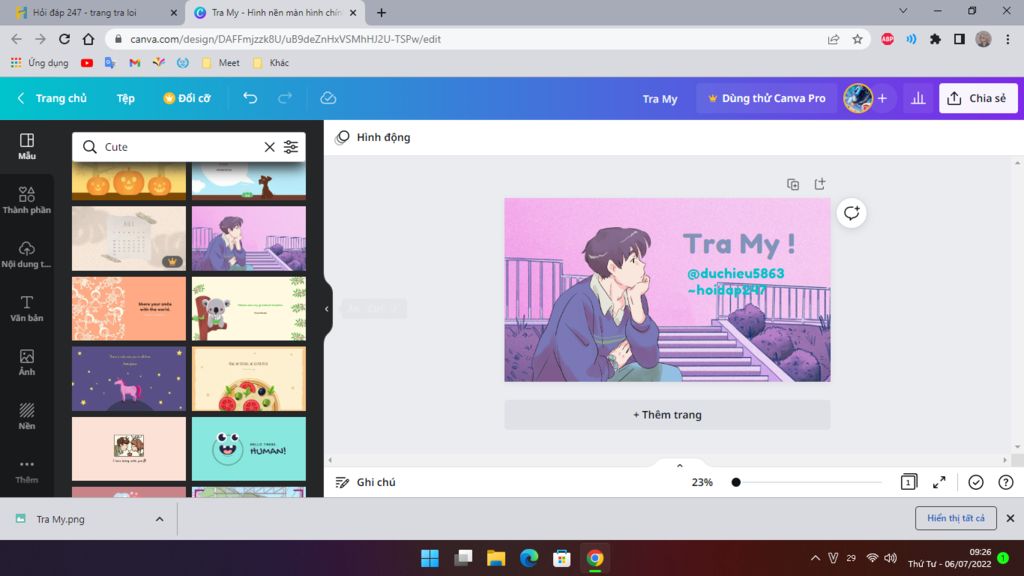The image size is (1024, 576).
Task: Click + Thêm trang to add page
Action: pyautogui.click(x=667, y=415)
